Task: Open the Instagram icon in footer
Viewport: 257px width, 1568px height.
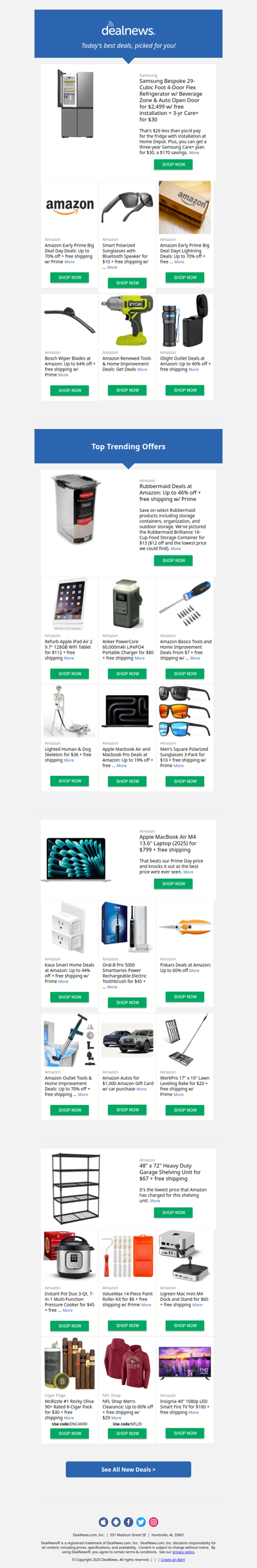Action: pos(154,1522)
